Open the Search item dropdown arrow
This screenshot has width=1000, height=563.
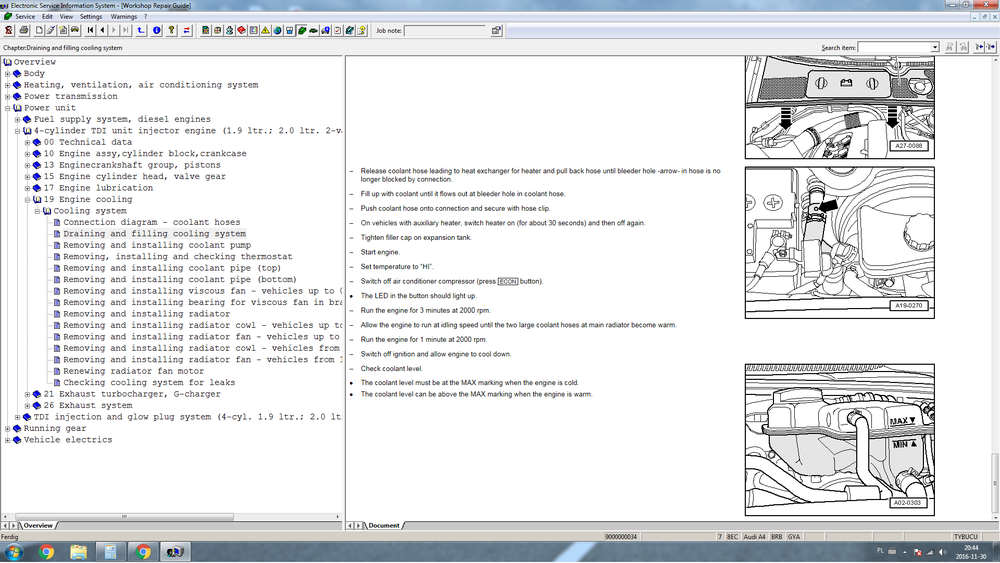tap(935, 47)
